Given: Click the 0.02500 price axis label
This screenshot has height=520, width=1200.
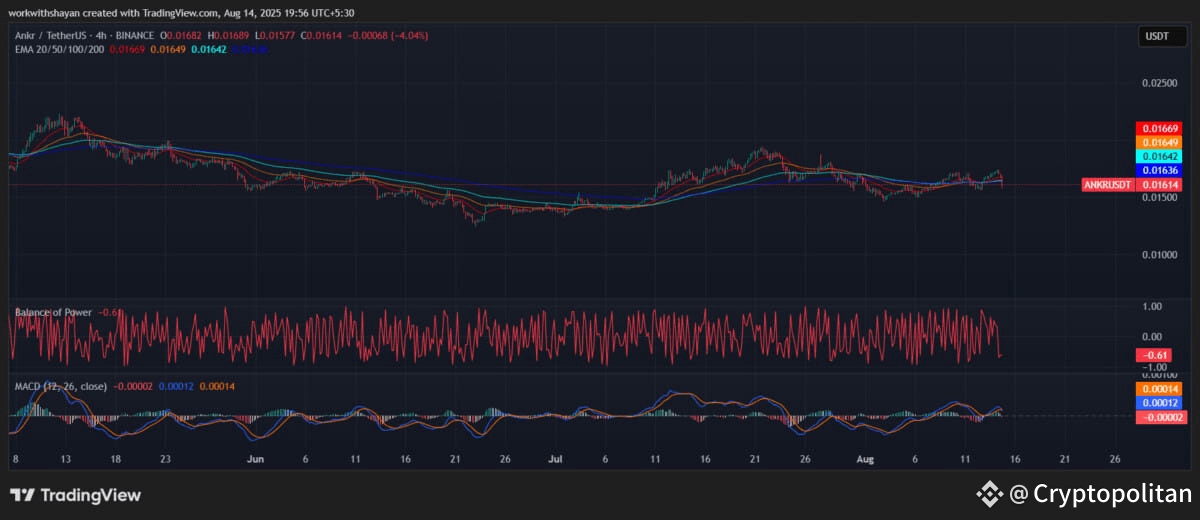Looking at the screenshot, I should [x=1160, y=85].
